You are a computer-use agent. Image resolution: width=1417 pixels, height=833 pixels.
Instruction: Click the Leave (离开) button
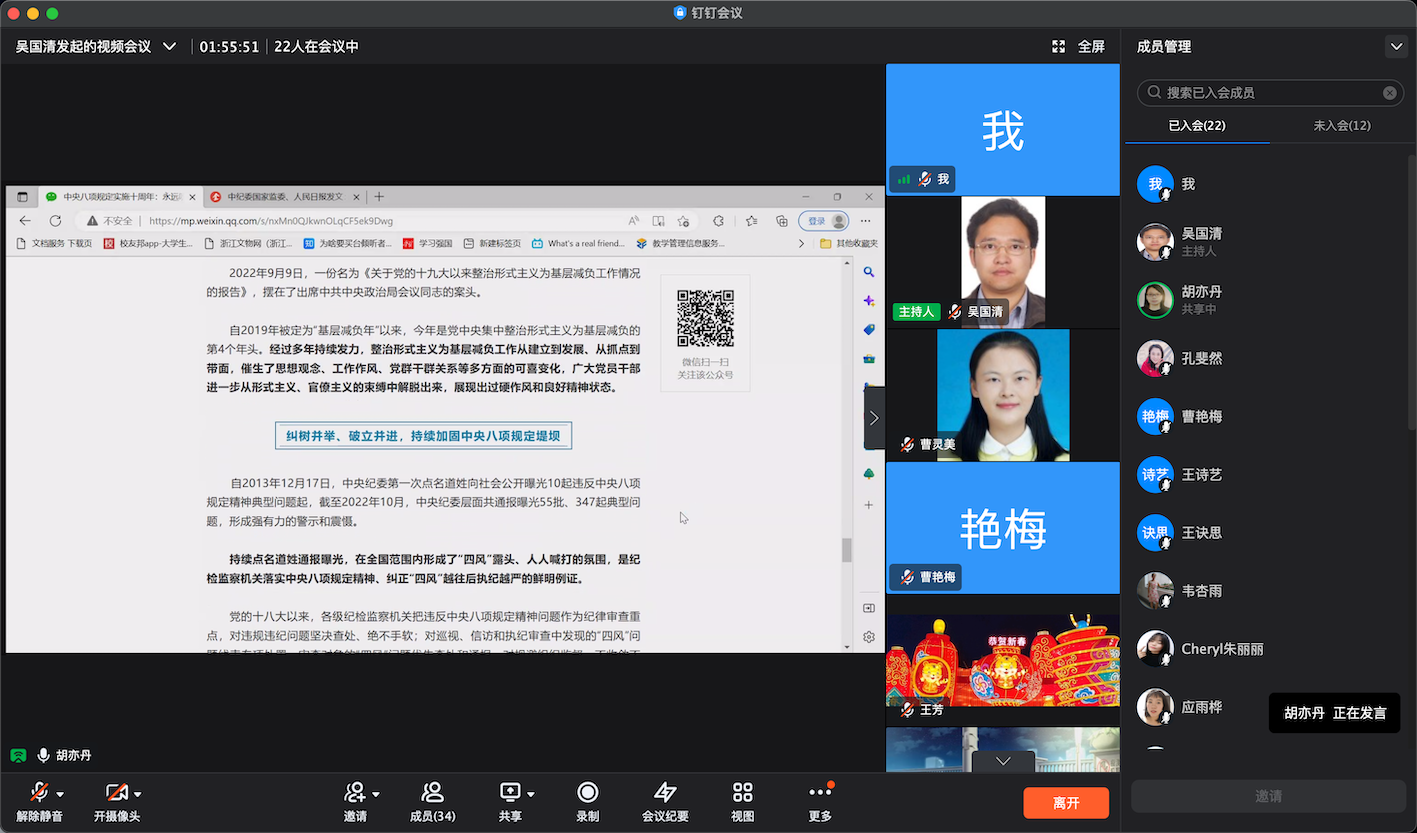tap(1066, 803)
